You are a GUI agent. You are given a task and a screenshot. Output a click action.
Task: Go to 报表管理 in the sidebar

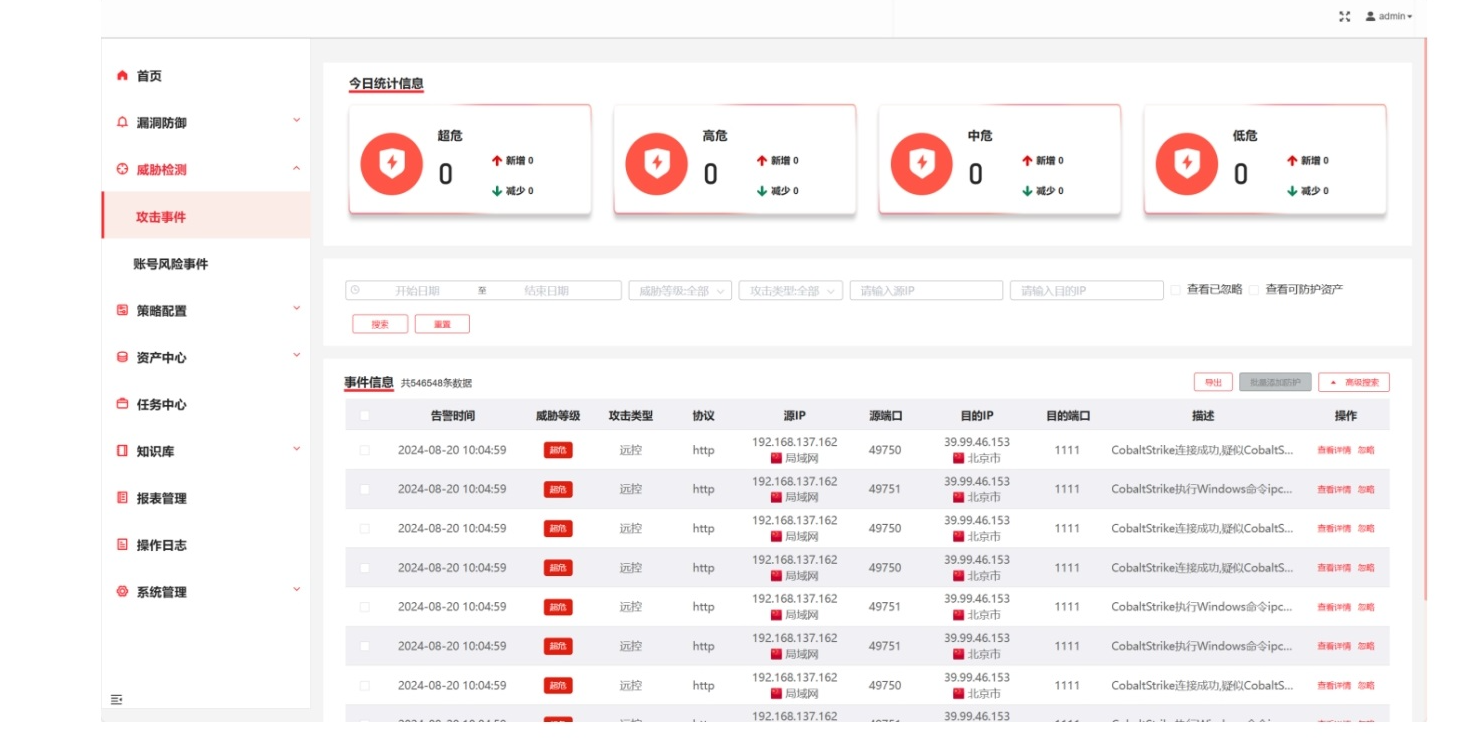(x=162, y=498)
